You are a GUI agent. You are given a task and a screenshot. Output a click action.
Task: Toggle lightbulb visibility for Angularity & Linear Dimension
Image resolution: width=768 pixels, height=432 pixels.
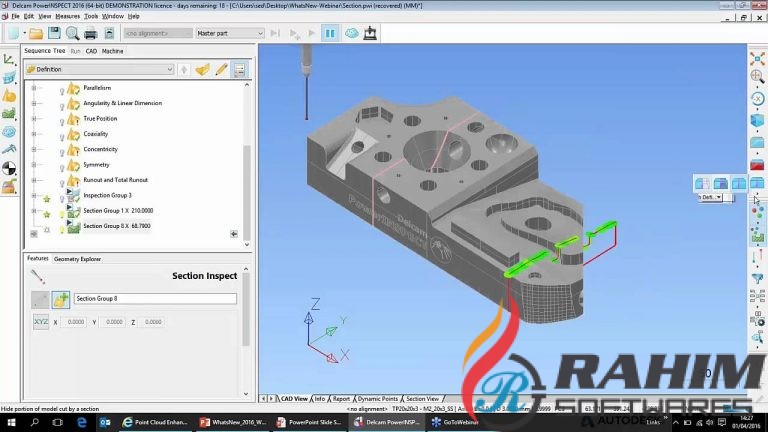(62, 106)
